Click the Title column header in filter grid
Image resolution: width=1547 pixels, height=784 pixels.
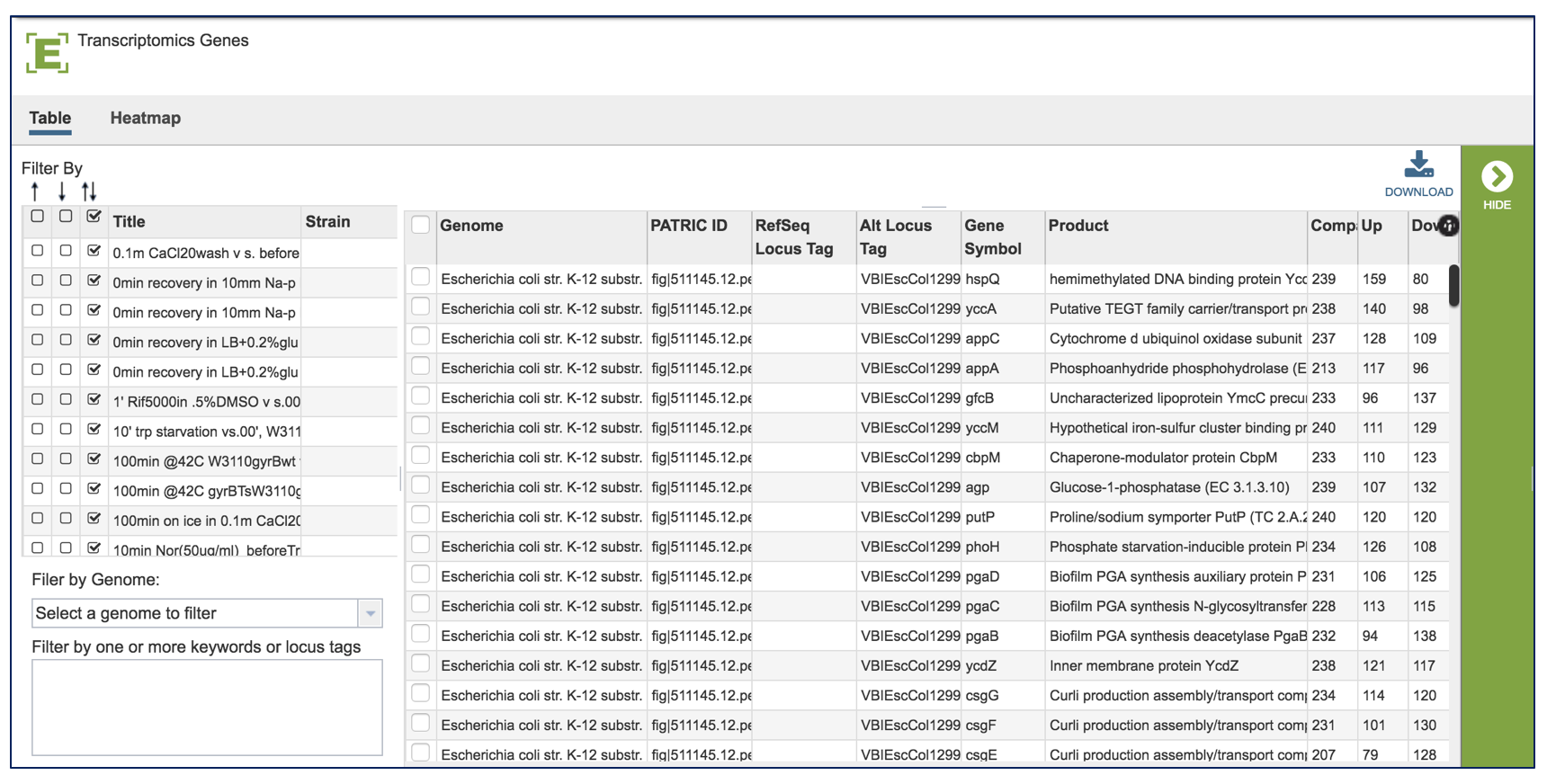(x=129, y=221)
